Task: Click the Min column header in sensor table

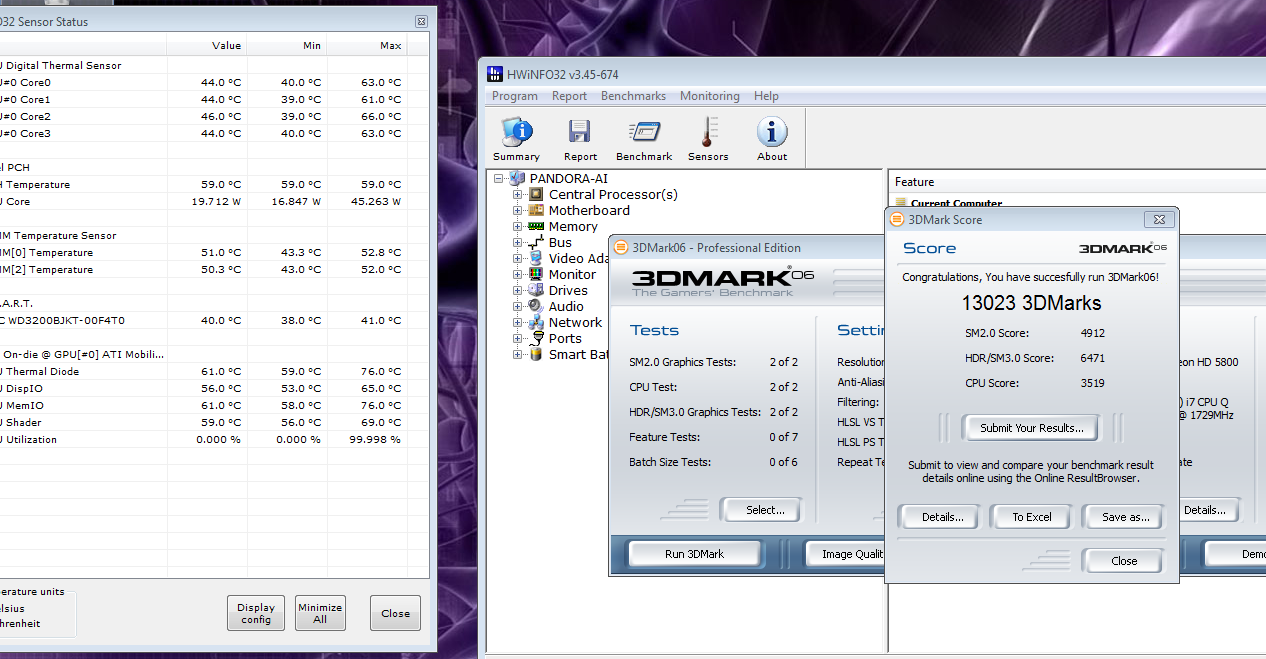Action: click(287, 45)
